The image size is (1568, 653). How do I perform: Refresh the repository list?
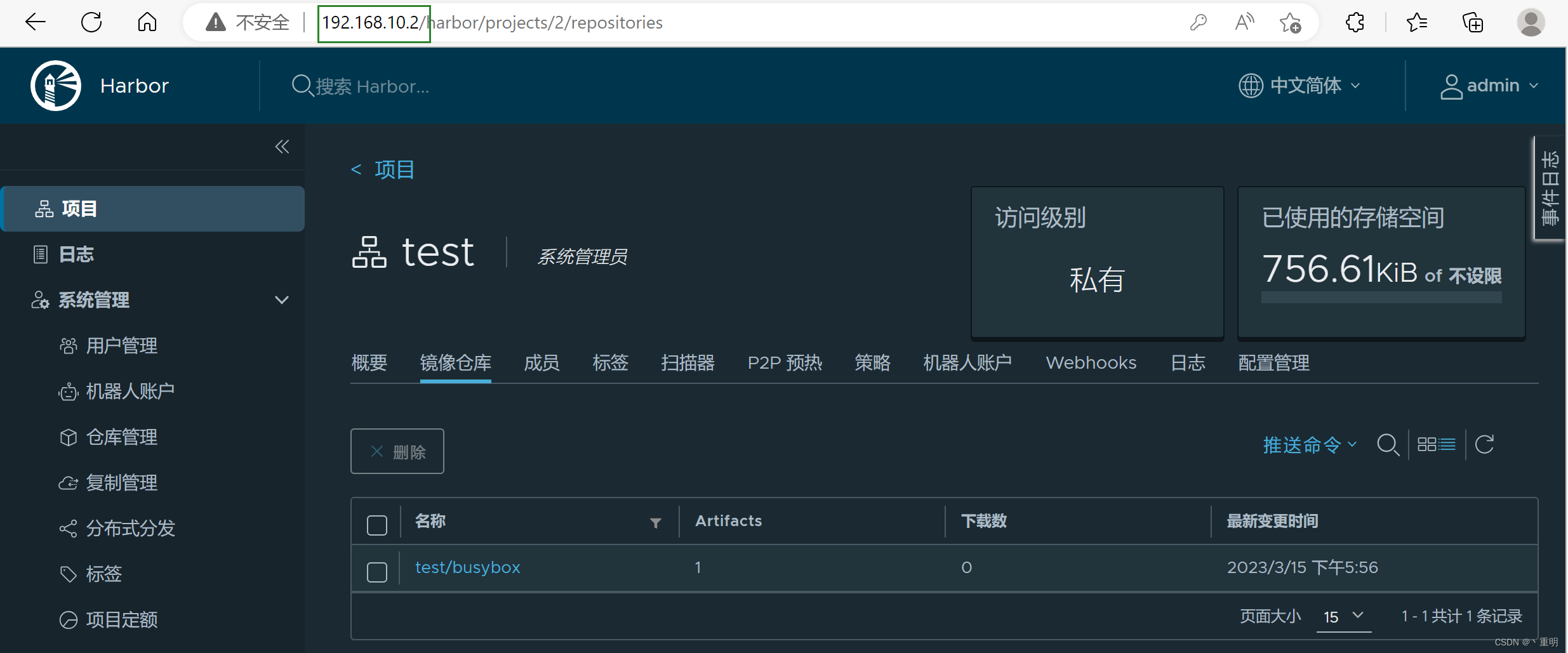coord(1484,444)
